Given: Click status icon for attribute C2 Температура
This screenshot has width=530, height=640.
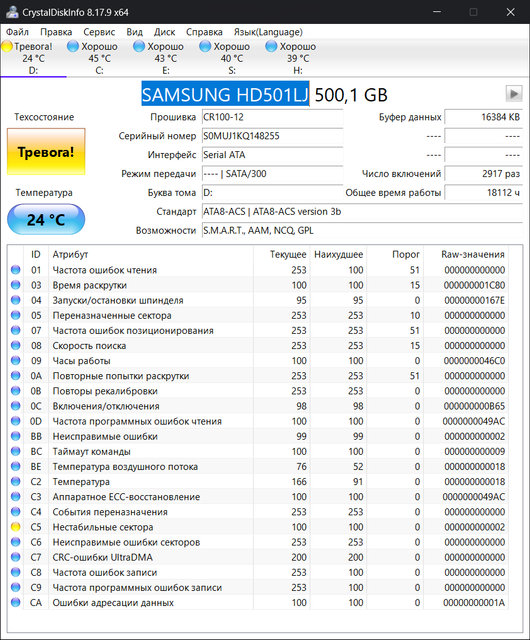Looking at the screenshot, I should tap(16, 481).
